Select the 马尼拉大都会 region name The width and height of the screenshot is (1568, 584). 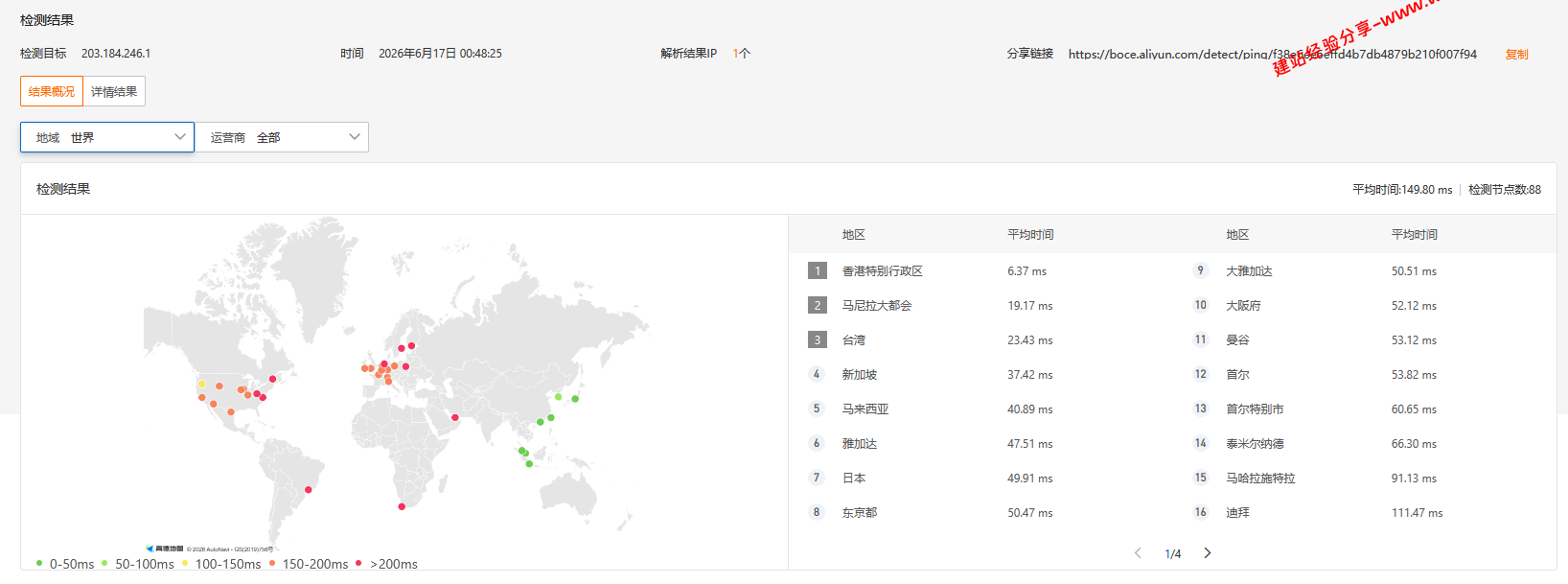click(877, 306)
